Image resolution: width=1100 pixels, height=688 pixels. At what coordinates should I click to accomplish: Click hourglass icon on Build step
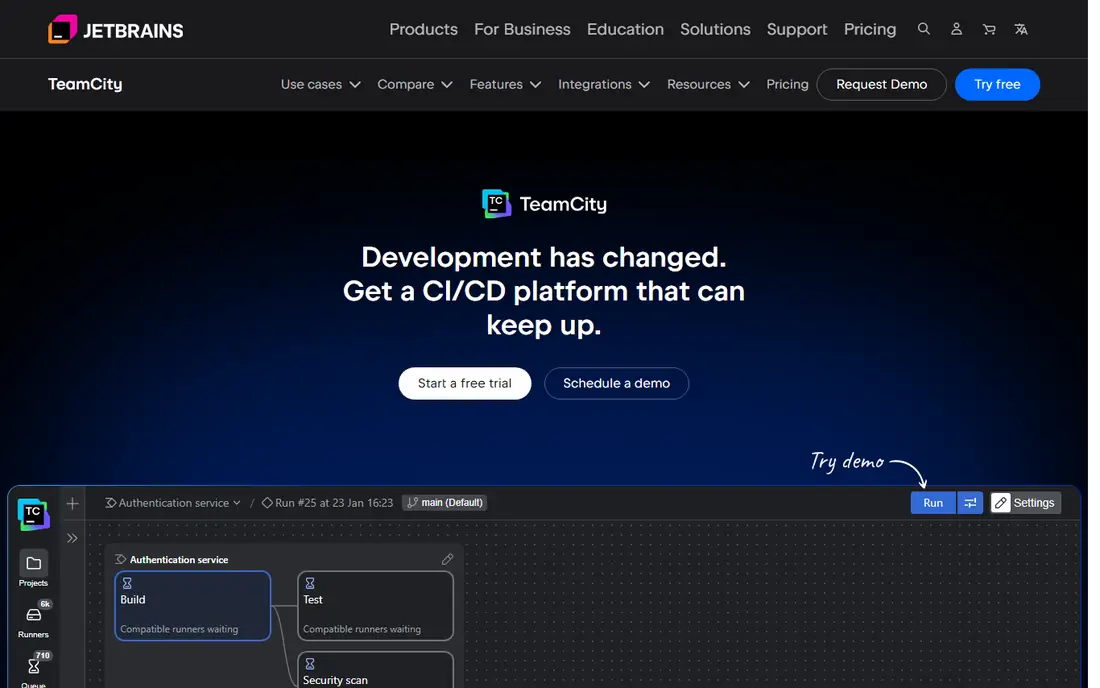(127, 583)
